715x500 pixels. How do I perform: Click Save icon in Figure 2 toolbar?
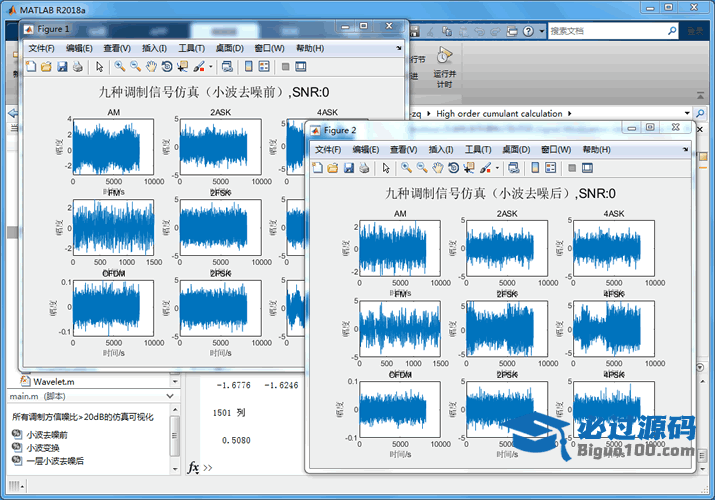pos(349,167)
